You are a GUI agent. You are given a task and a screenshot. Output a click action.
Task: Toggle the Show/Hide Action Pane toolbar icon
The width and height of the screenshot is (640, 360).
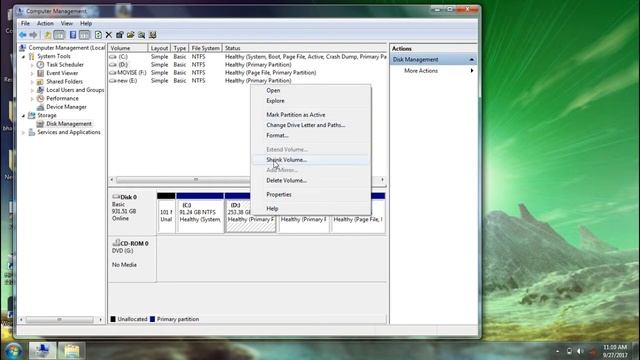click(x=84, y=35)
